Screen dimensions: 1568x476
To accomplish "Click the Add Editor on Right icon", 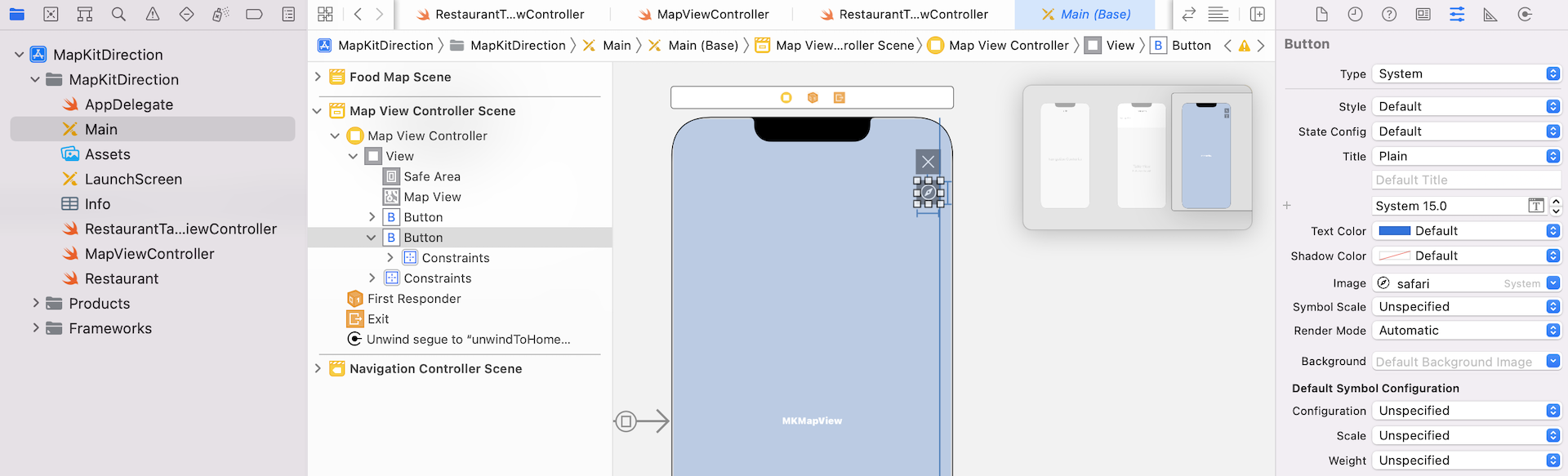I will point(1258,14).
